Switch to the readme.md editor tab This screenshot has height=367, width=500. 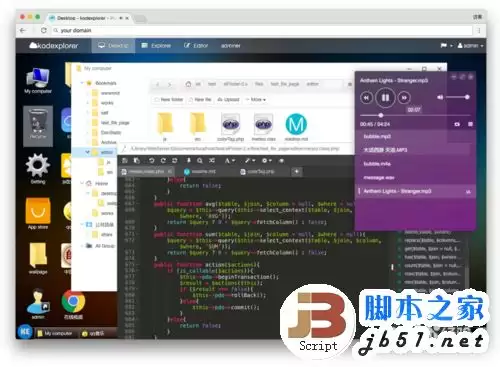[200, 171]
